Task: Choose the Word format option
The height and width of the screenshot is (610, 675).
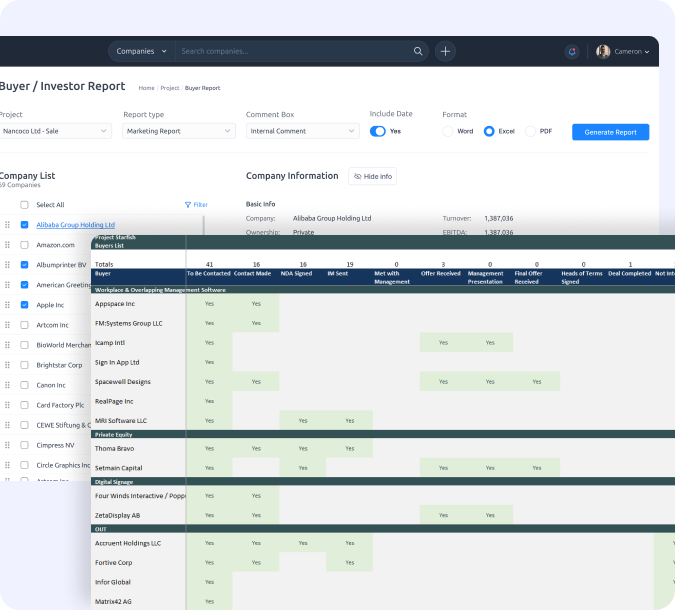Action: point(448,131)
